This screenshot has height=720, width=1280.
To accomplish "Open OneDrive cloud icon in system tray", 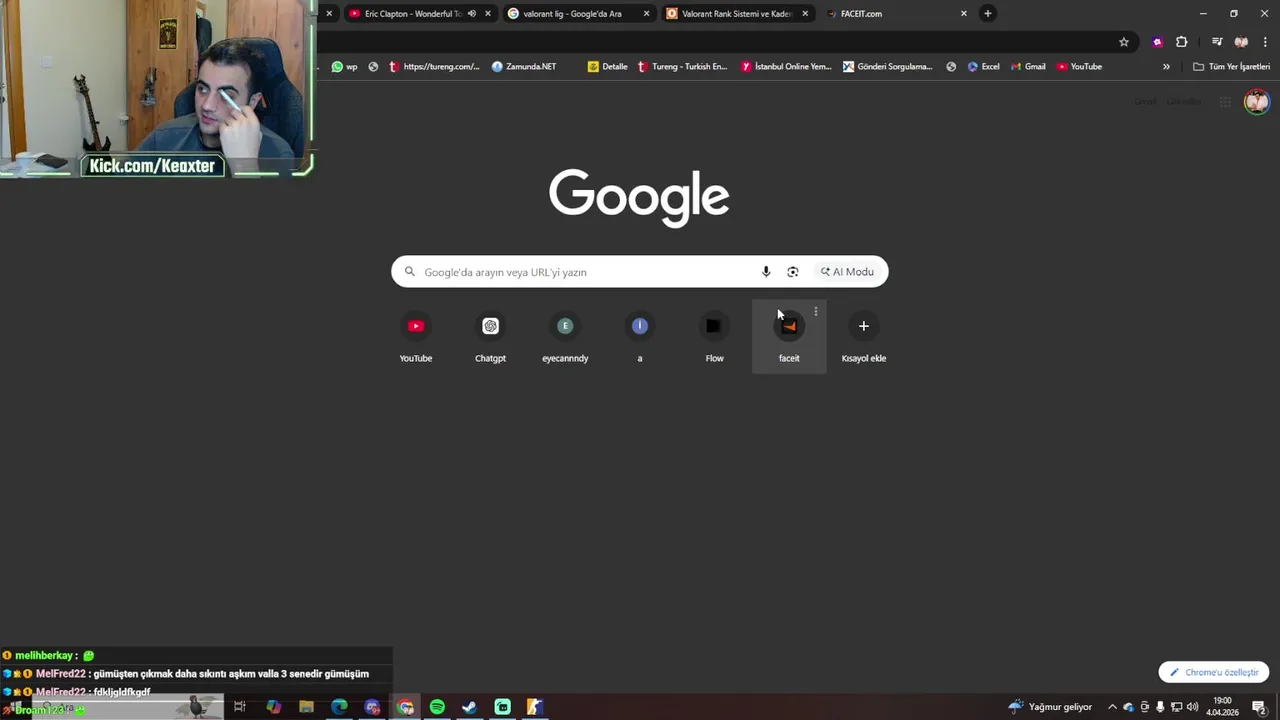I will click(1129, 707).
